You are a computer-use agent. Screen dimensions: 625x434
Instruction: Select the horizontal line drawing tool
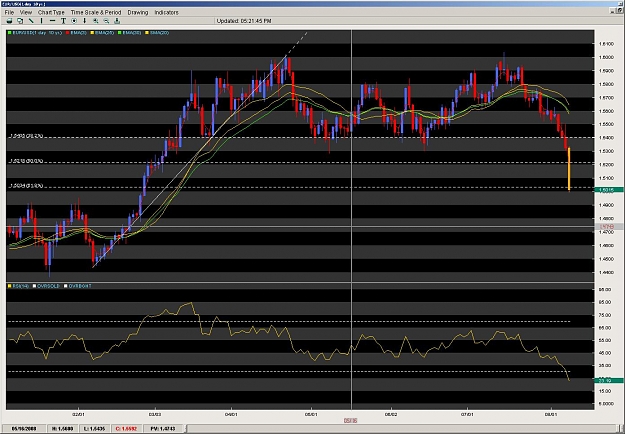(52, 21)
